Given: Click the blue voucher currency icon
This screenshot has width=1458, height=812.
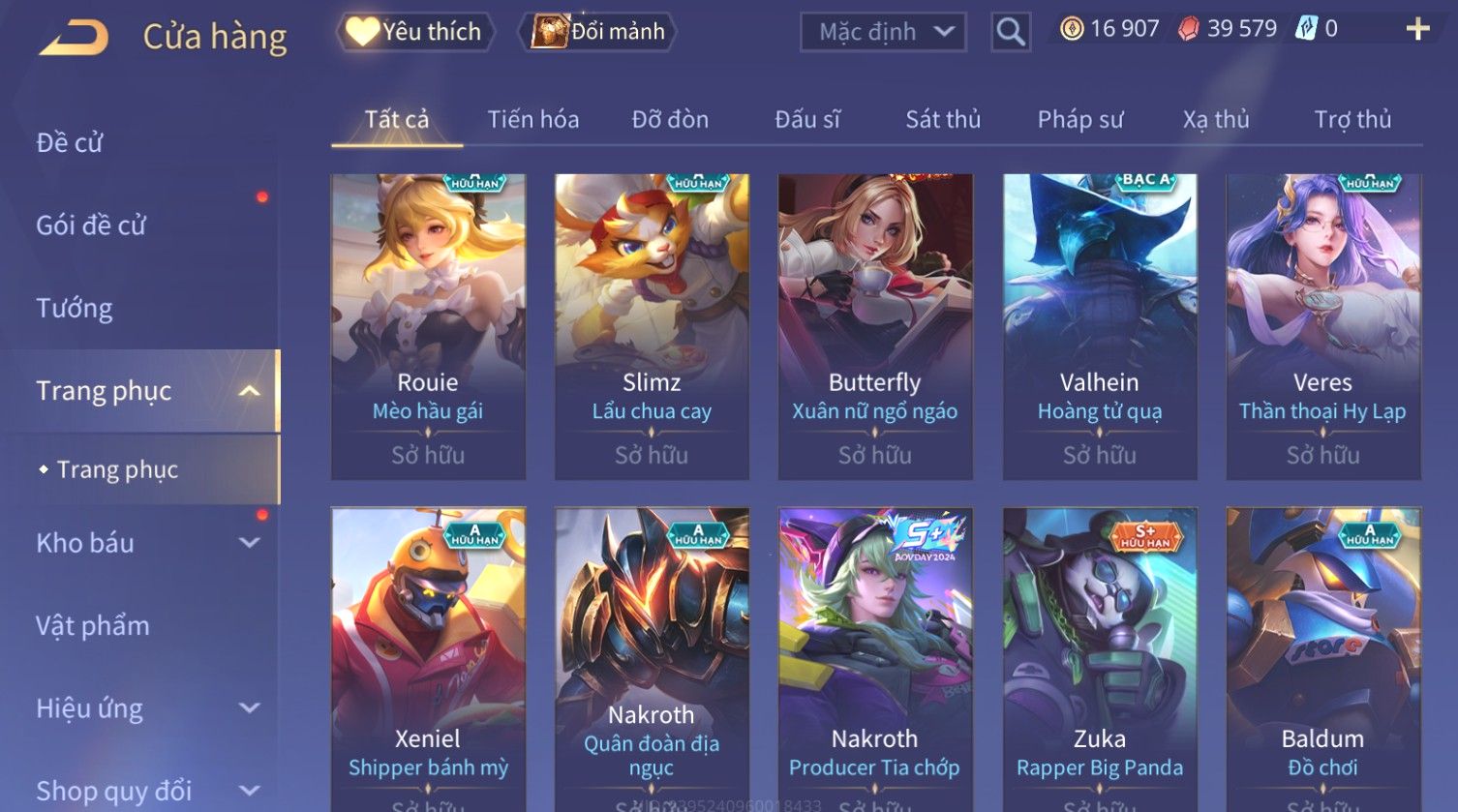Looking at the screenshot, I should [1306, 29].
